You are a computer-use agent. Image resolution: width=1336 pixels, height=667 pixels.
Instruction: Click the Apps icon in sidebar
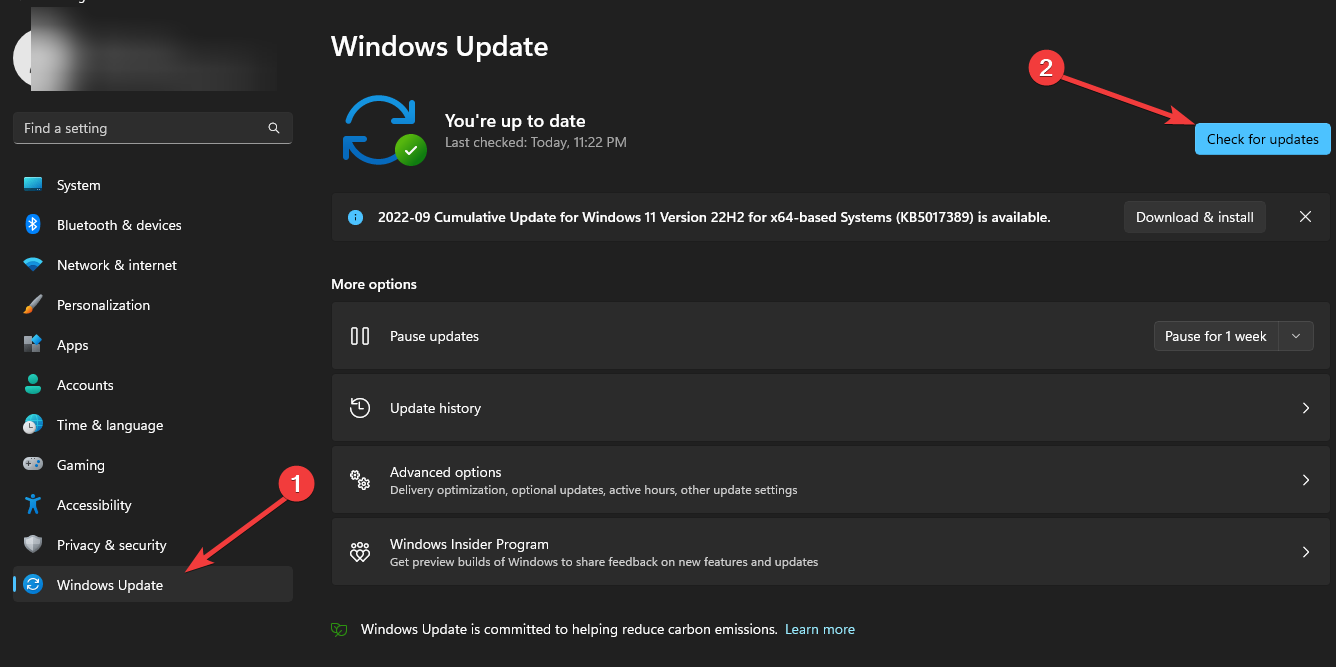tap(33, 345)
